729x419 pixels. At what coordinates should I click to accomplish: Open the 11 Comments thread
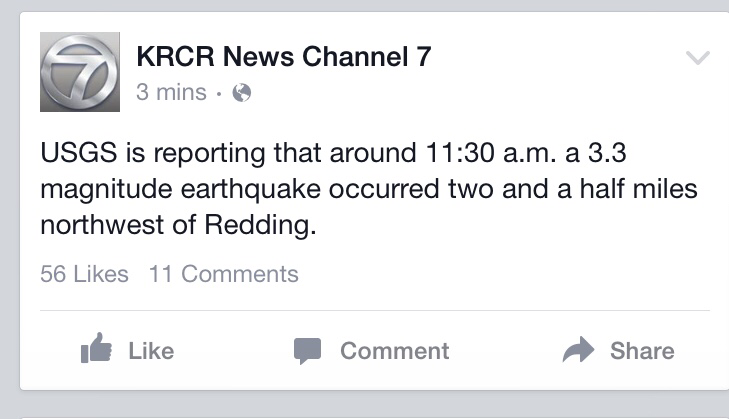click(223, 273)
